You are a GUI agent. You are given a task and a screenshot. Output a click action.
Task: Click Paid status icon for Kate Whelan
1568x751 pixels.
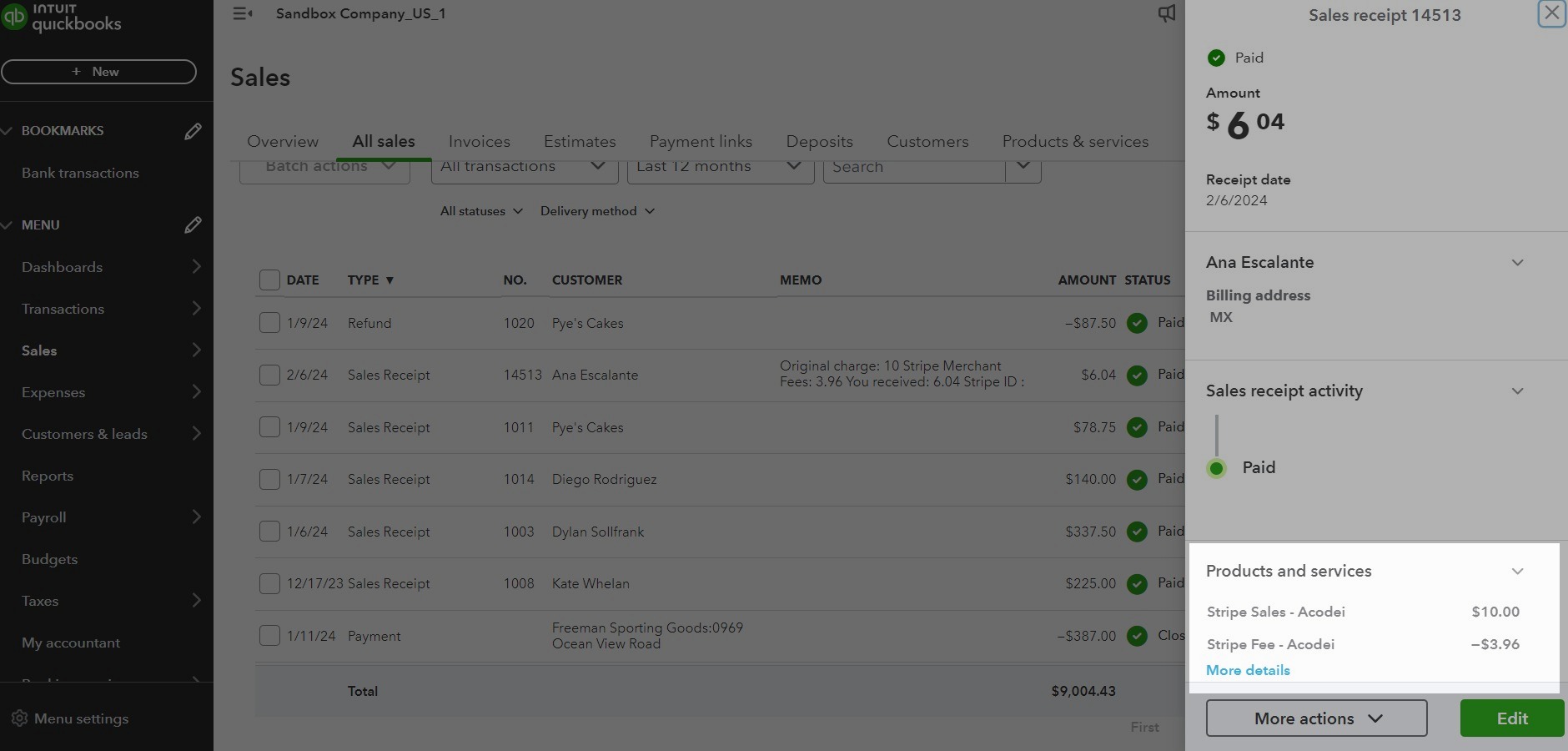(x=1137, y=583)
